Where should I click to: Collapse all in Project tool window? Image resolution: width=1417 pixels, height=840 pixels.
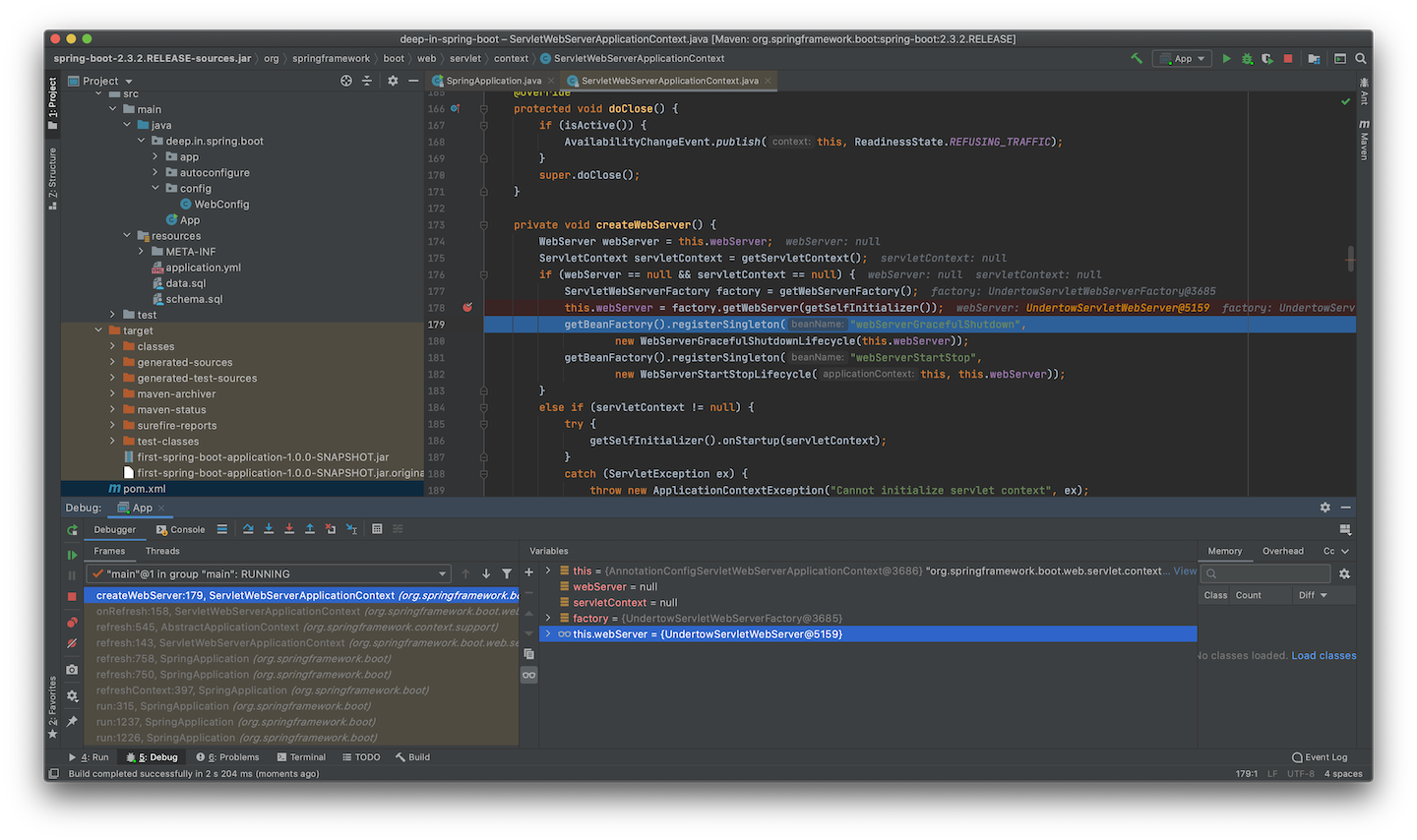coord(367,81)
